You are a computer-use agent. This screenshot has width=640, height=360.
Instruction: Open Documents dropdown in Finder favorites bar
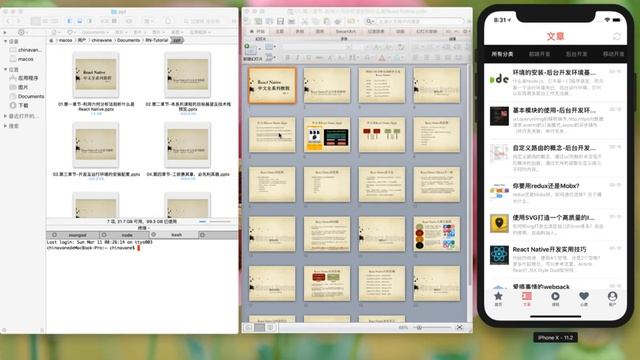(95, 32)
